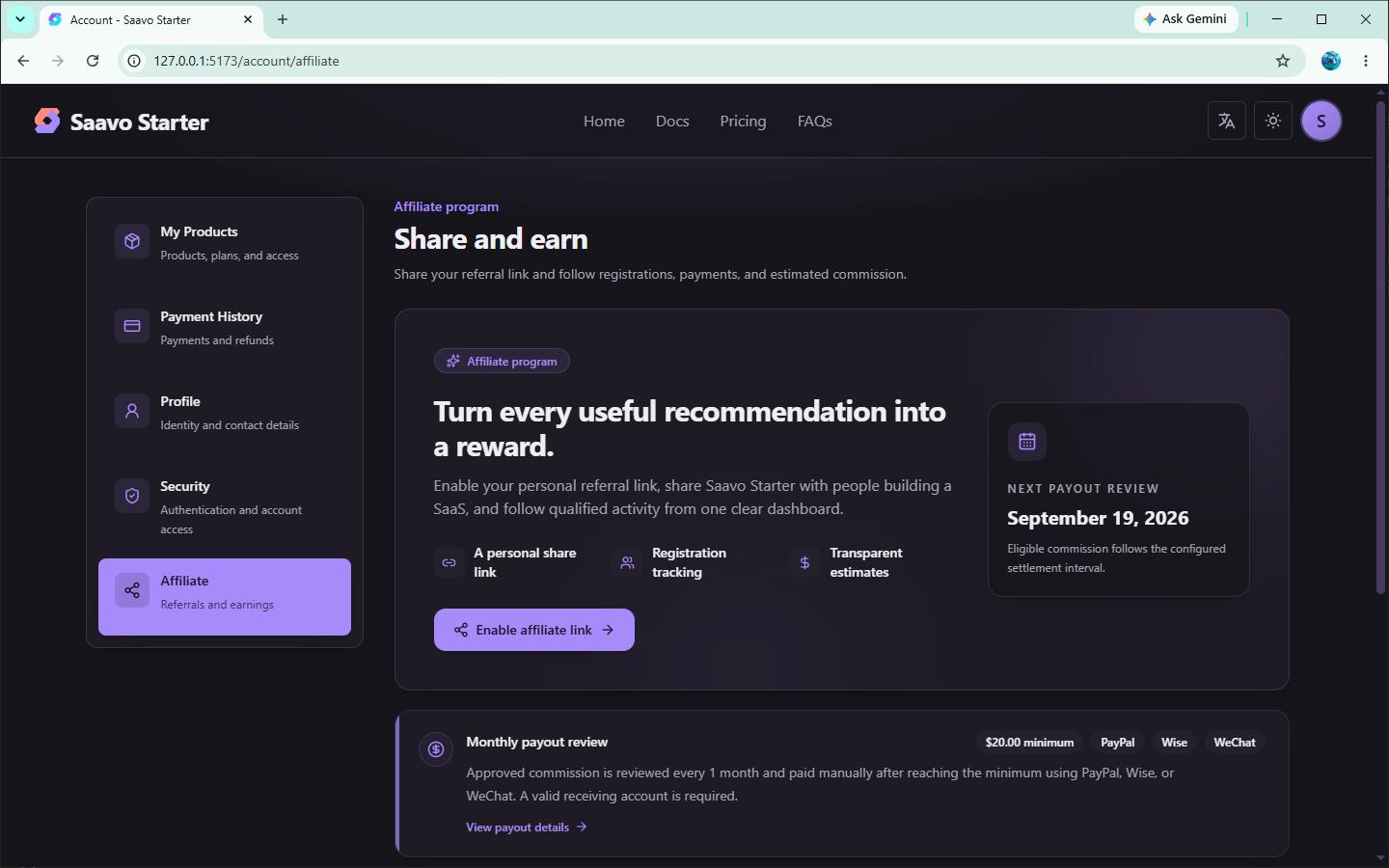Click the calendar icon in payout review card

pyautogui.click(x=1027, y=442)
